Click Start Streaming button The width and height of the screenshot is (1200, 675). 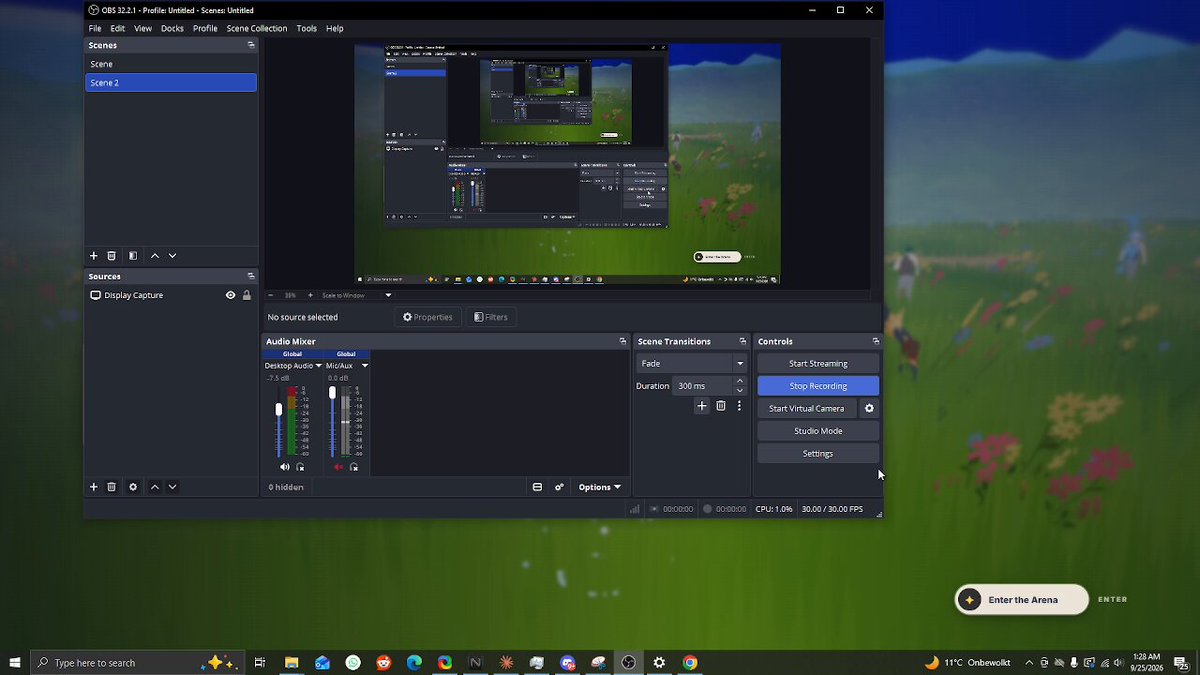818,364
